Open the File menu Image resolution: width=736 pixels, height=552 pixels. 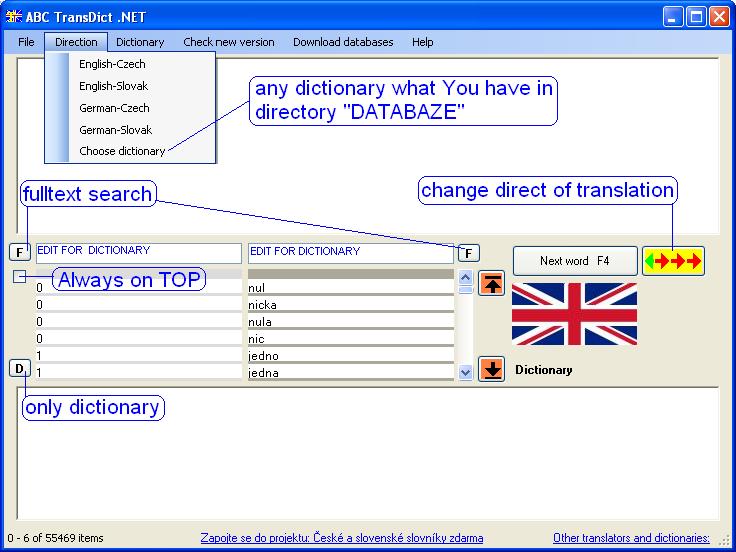tap(26, 42)
